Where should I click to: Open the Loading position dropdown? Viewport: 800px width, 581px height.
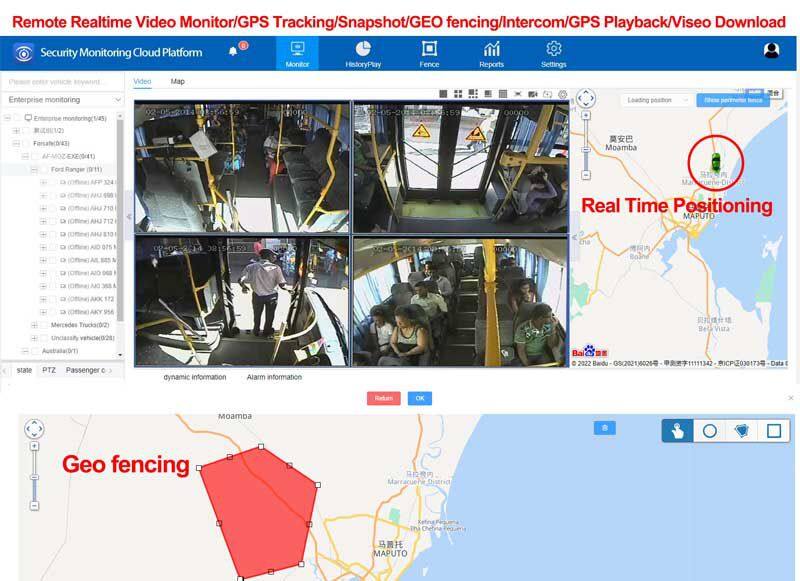pyautogui.click(x=656, y=100)
